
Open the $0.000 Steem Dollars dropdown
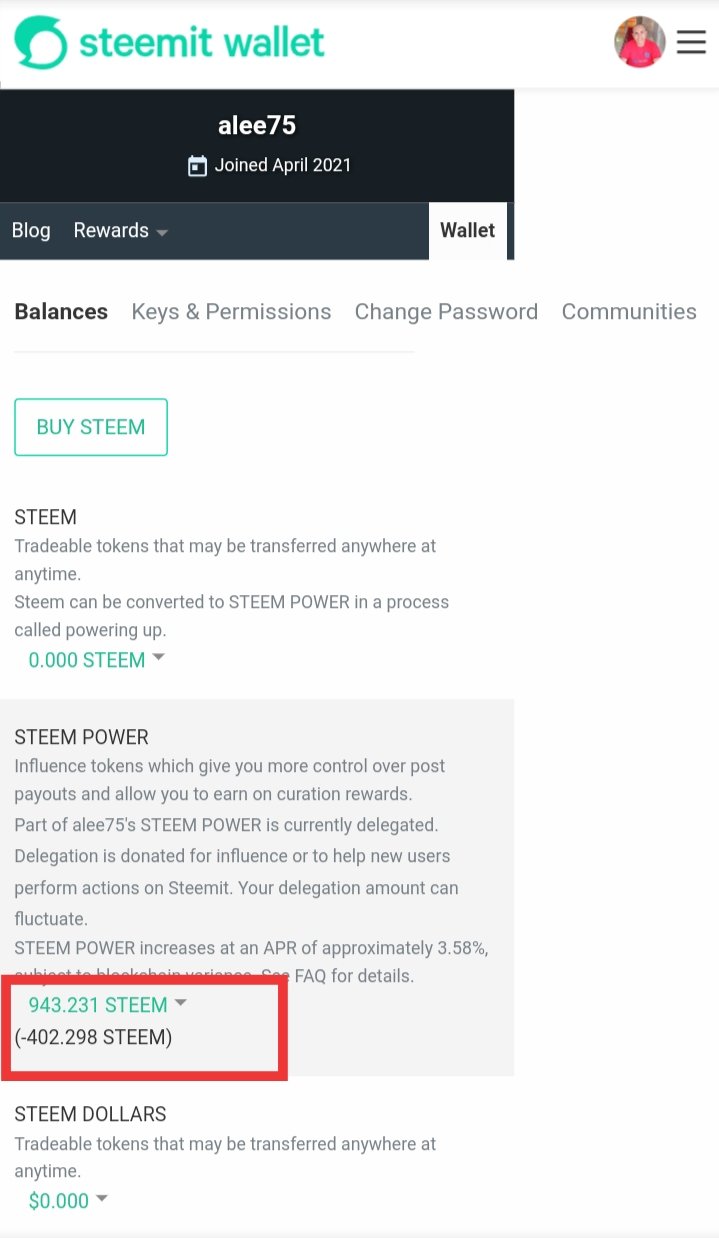click(x=68, y=1201)
